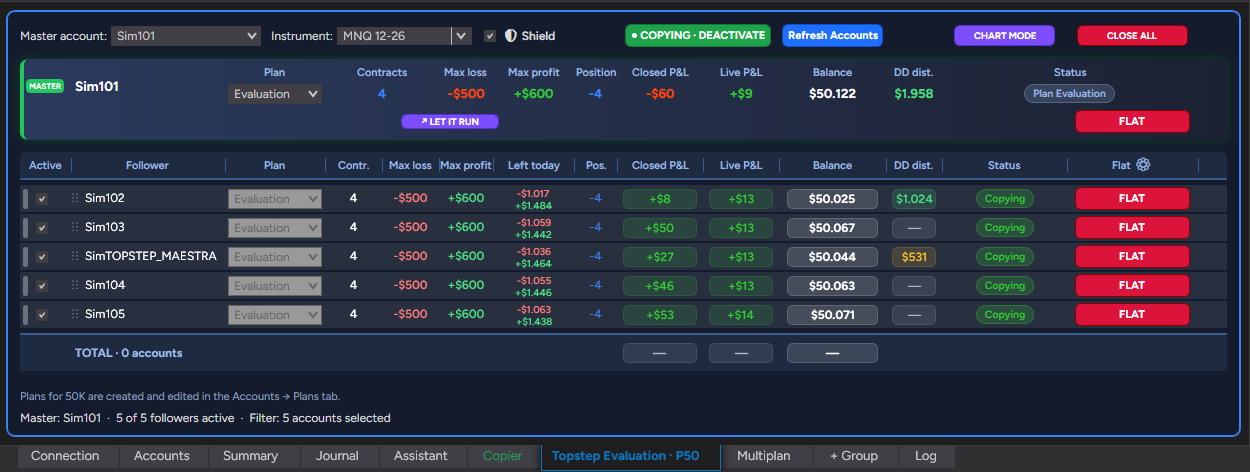Viewport: 1250px width, 472px height.
Task: Open the Log tab
Action: pos(926,456)
